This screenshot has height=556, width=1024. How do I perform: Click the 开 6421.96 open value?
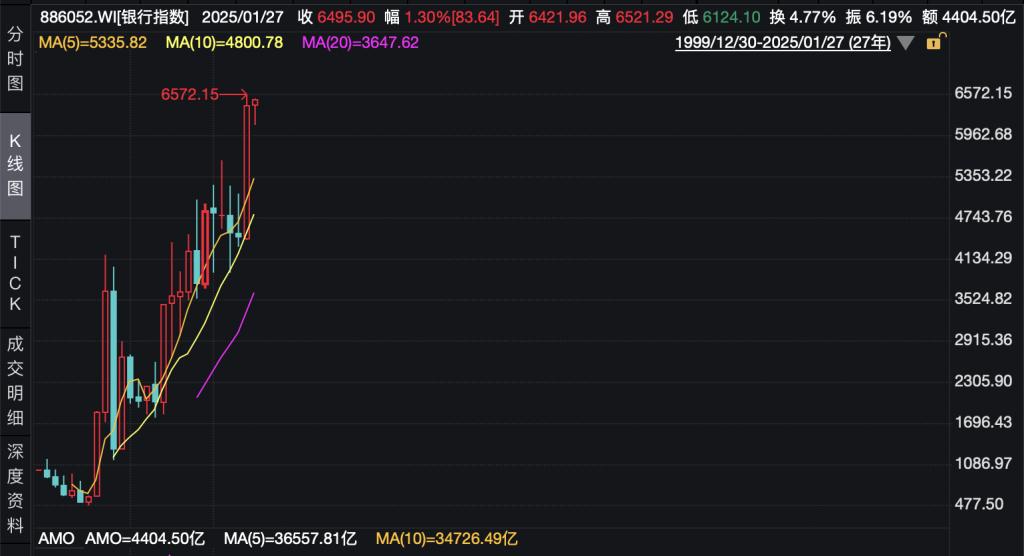click(547, 18)
